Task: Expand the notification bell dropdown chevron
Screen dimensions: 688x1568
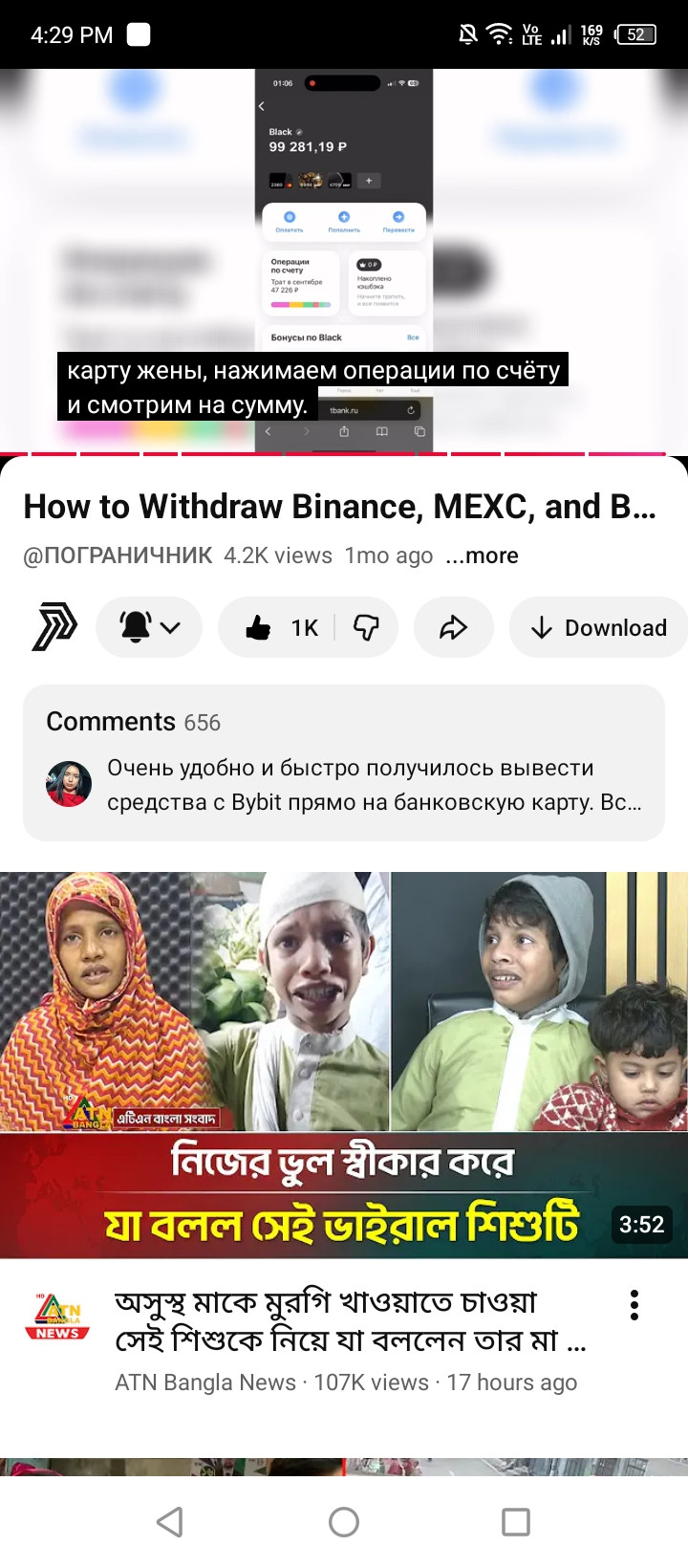Action: coord(171,628)
